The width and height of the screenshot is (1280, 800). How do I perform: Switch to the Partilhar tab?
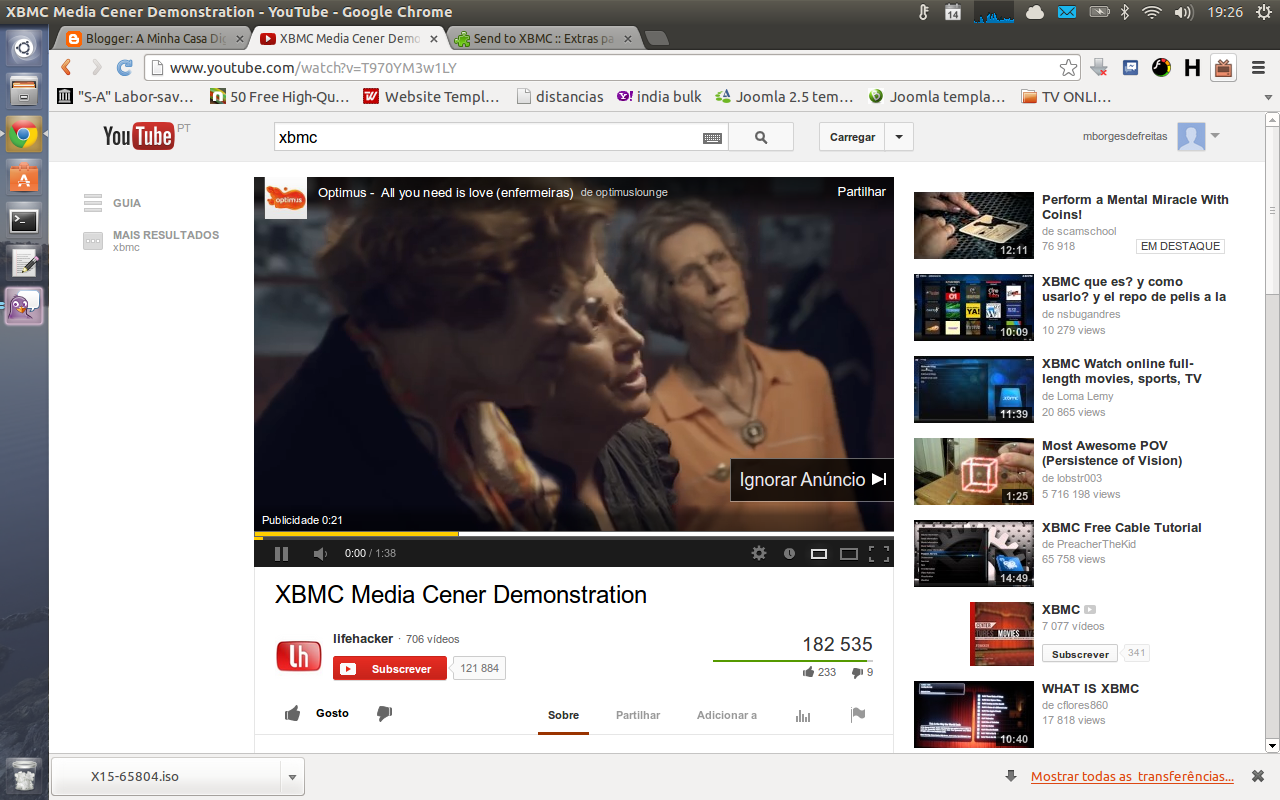(x=637, y=715)
